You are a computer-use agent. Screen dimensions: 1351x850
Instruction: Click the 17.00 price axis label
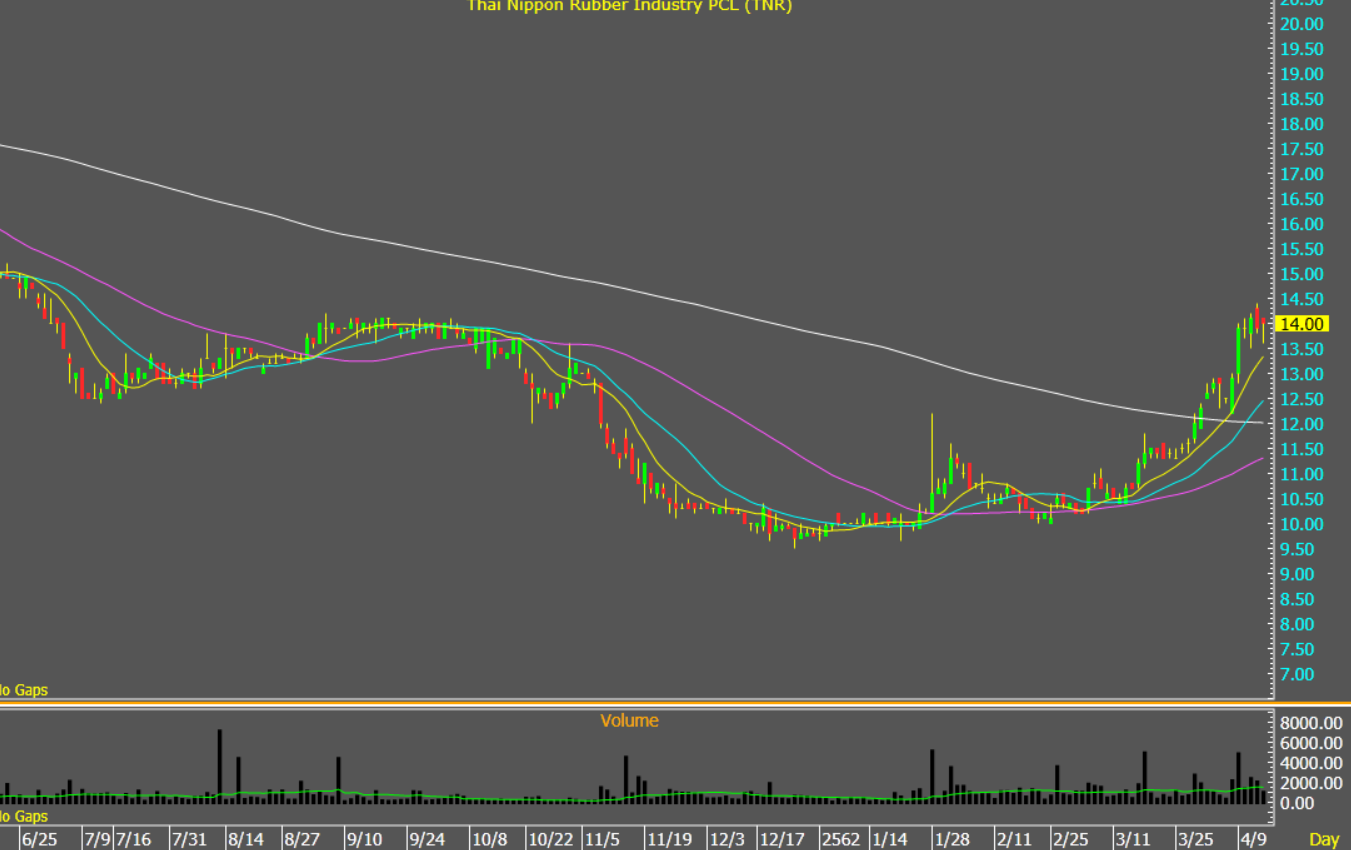(x=1303, y=174)
